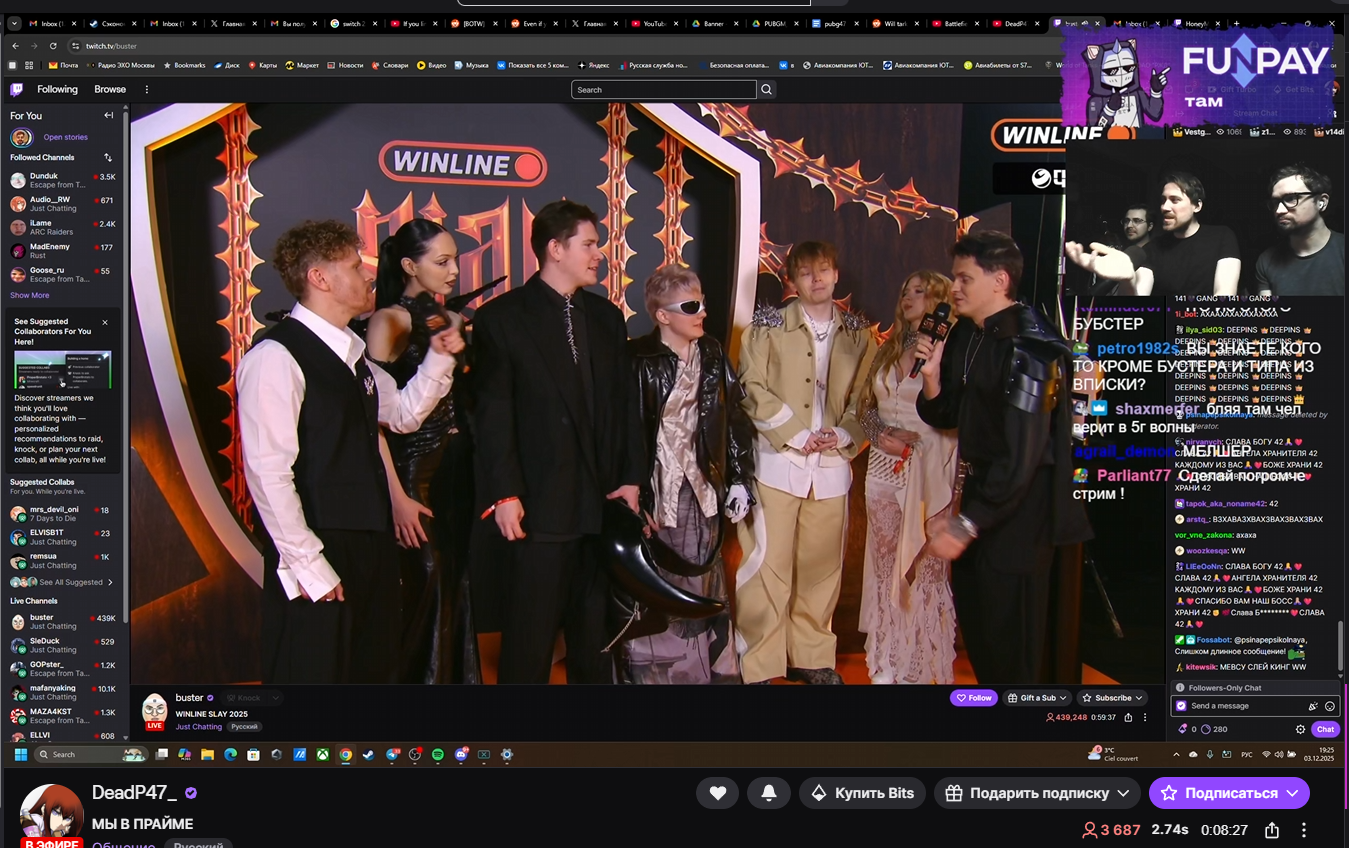Click the notification bell for DeadP47_

pyautogui.click(x=769, y=793)
